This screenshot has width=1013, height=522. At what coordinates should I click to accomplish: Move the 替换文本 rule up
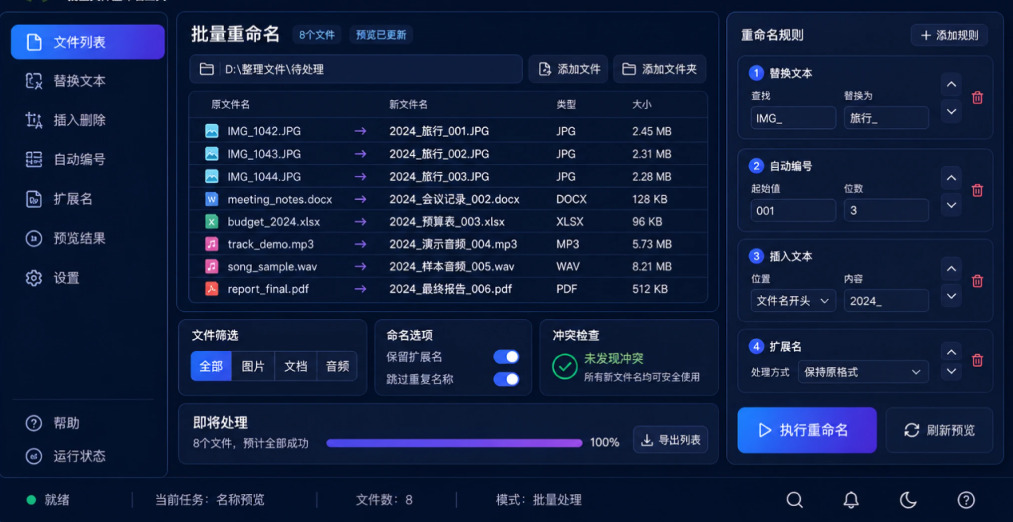click(x=951, y=85)
